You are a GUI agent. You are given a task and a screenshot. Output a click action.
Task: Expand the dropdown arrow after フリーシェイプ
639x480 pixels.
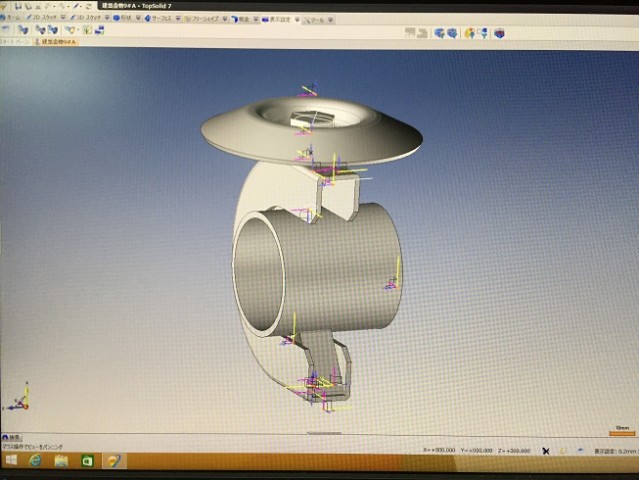pyautogui.click(x=225, y=19)
